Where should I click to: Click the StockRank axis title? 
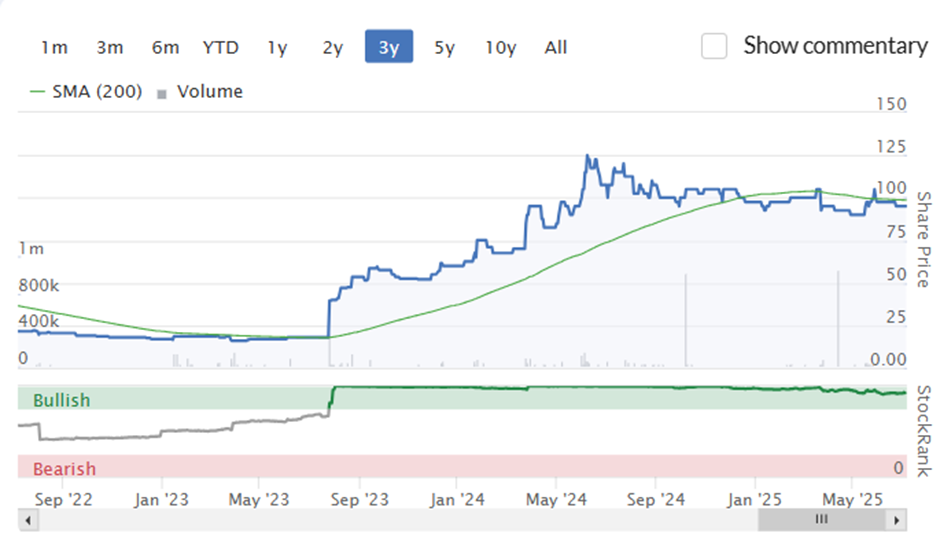coord(924,431)
